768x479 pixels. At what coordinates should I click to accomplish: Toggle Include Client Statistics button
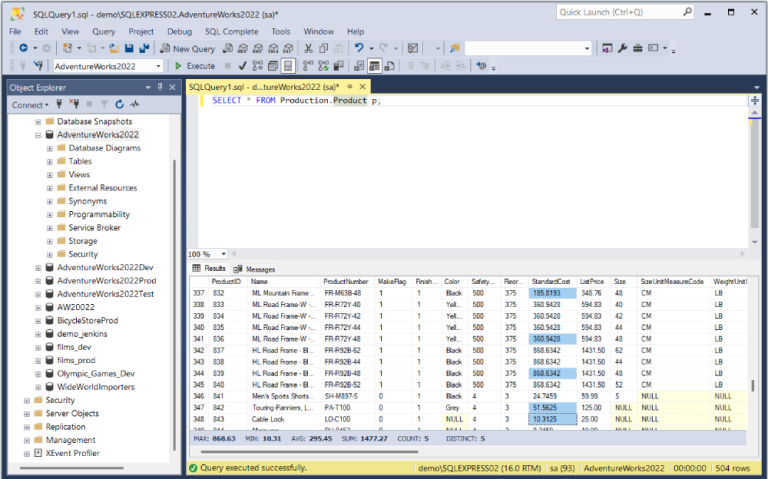338,66
